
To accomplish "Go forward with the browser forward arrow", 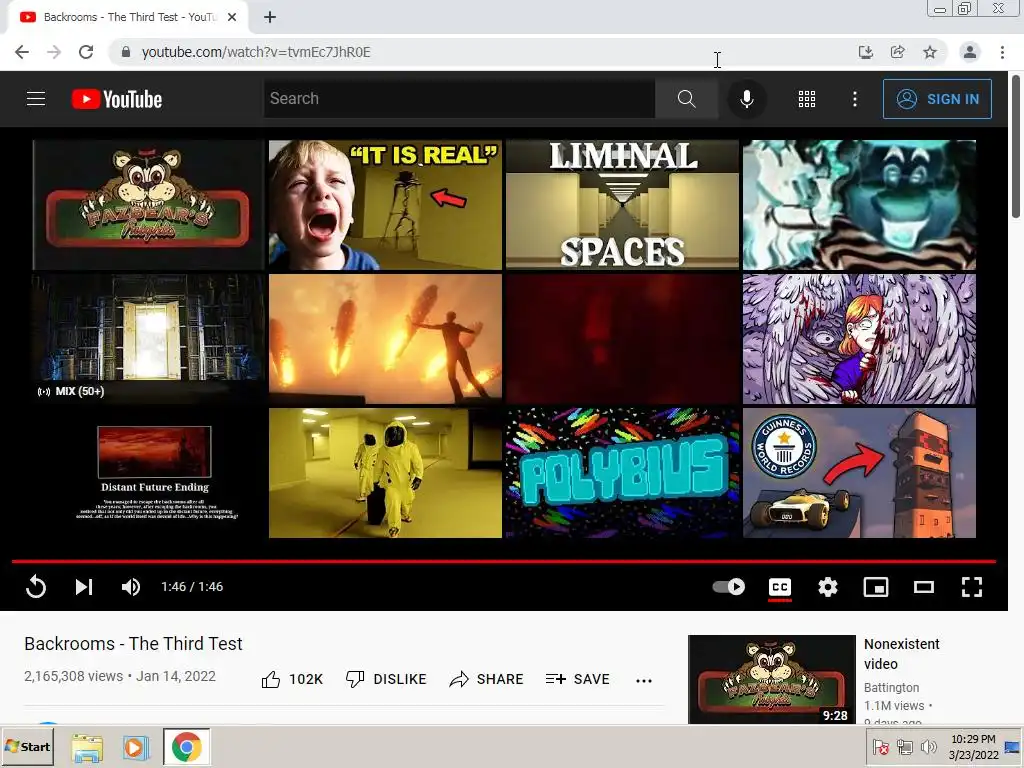I will (54, 52).
